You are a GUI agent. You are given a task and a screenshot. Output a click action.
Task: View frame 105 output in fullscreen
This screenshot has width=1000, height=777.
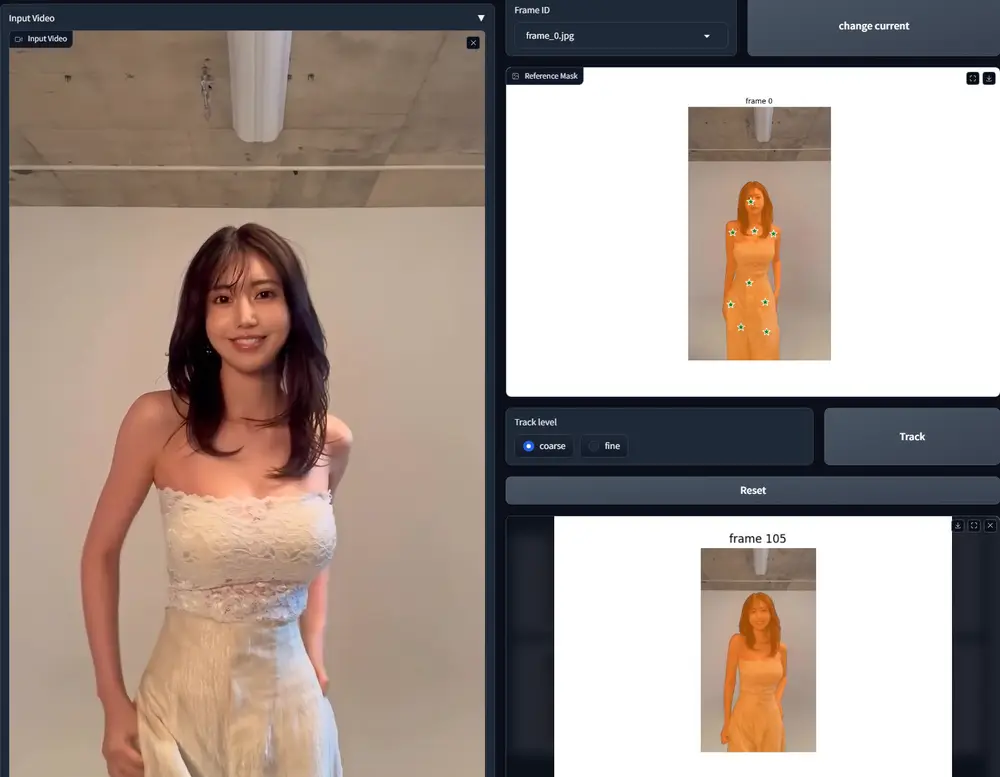coord(974,525)
